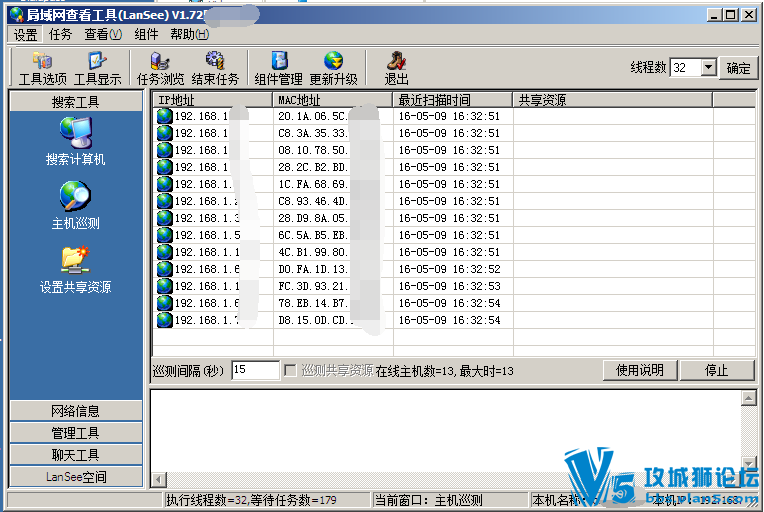Click the 工具显示 toolbar icon
The image size is (764, 512).
97,68
